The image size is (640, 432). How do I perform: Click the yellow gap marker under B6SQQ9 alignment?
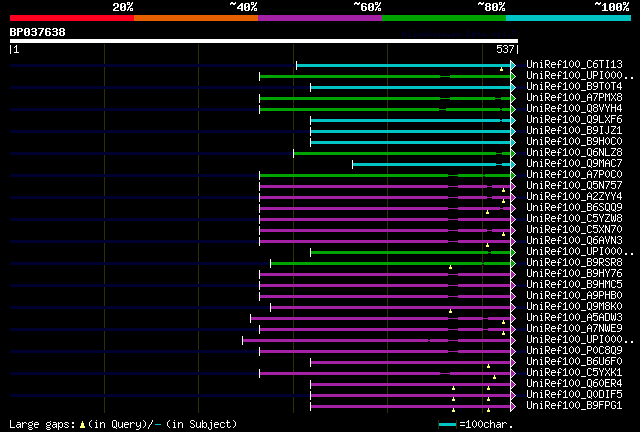487,212
